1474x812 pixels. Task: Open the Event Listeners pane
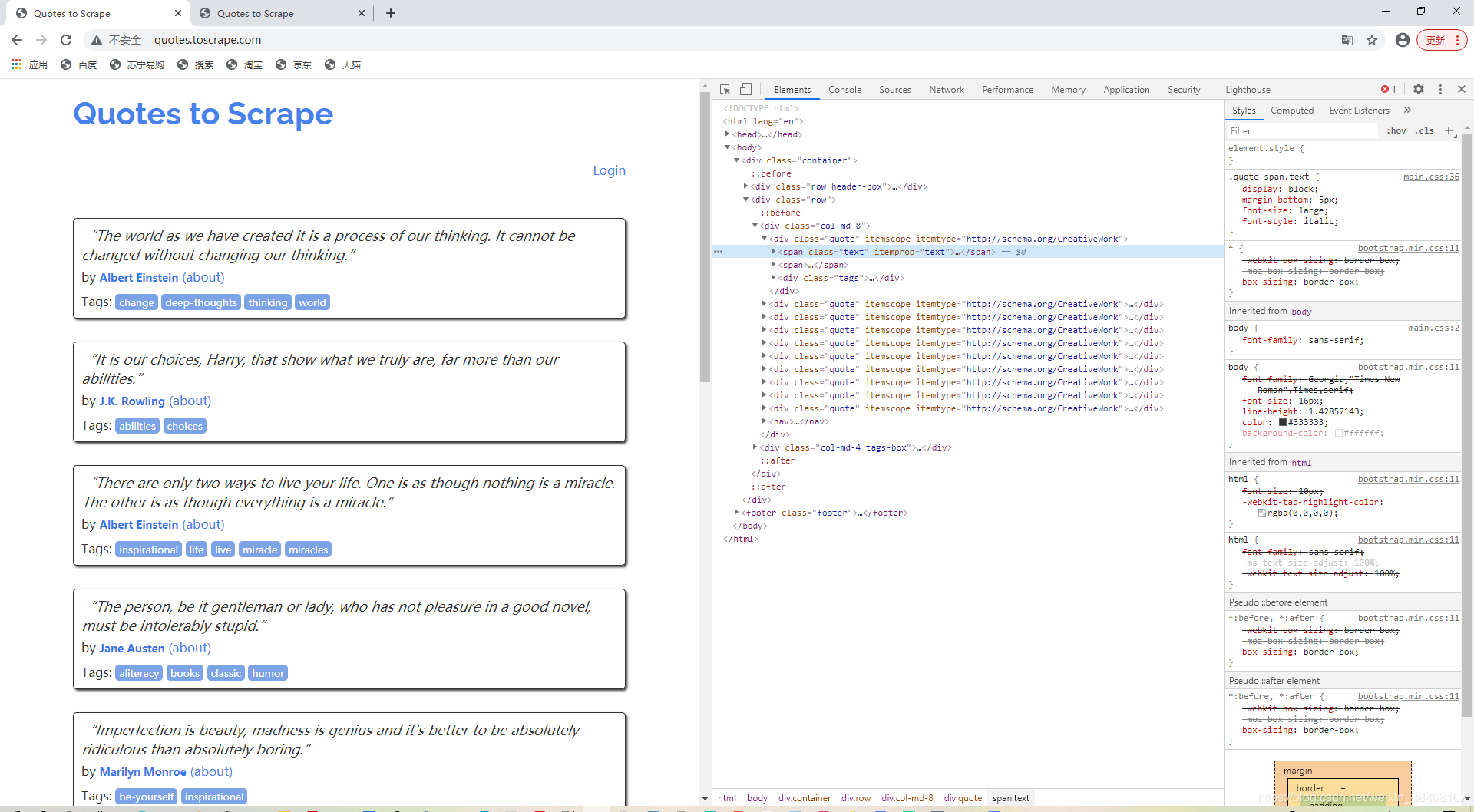[x=1359, y=111]
